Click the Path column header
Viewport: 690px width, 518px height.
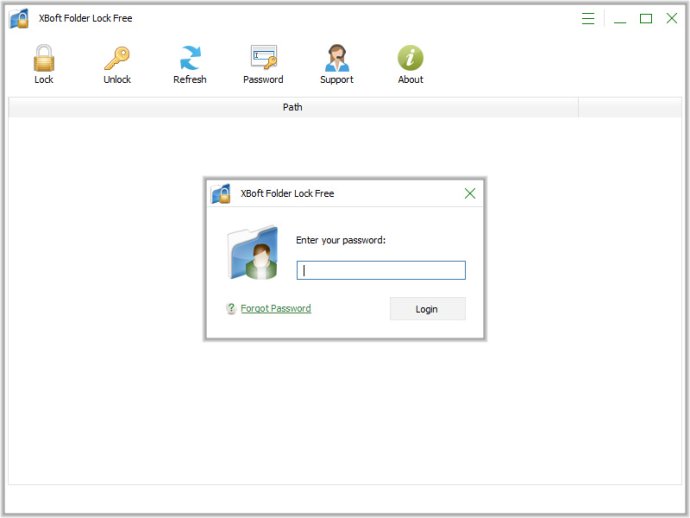(x=293, y=107)
